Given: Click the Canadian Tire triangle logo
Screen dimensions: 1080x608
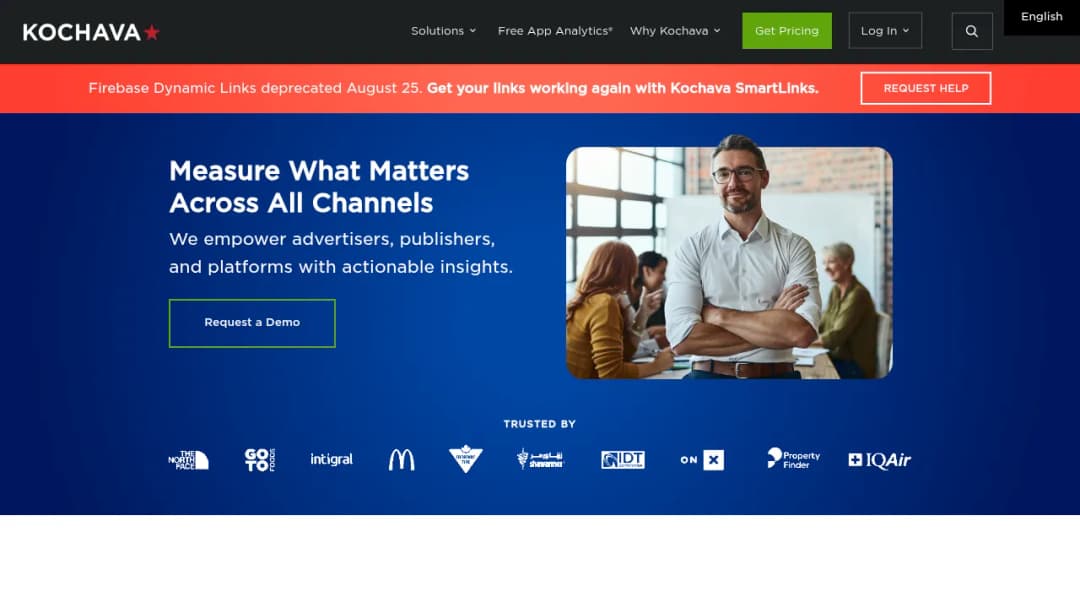Looking at the screenshot, I should coord(466,459).
